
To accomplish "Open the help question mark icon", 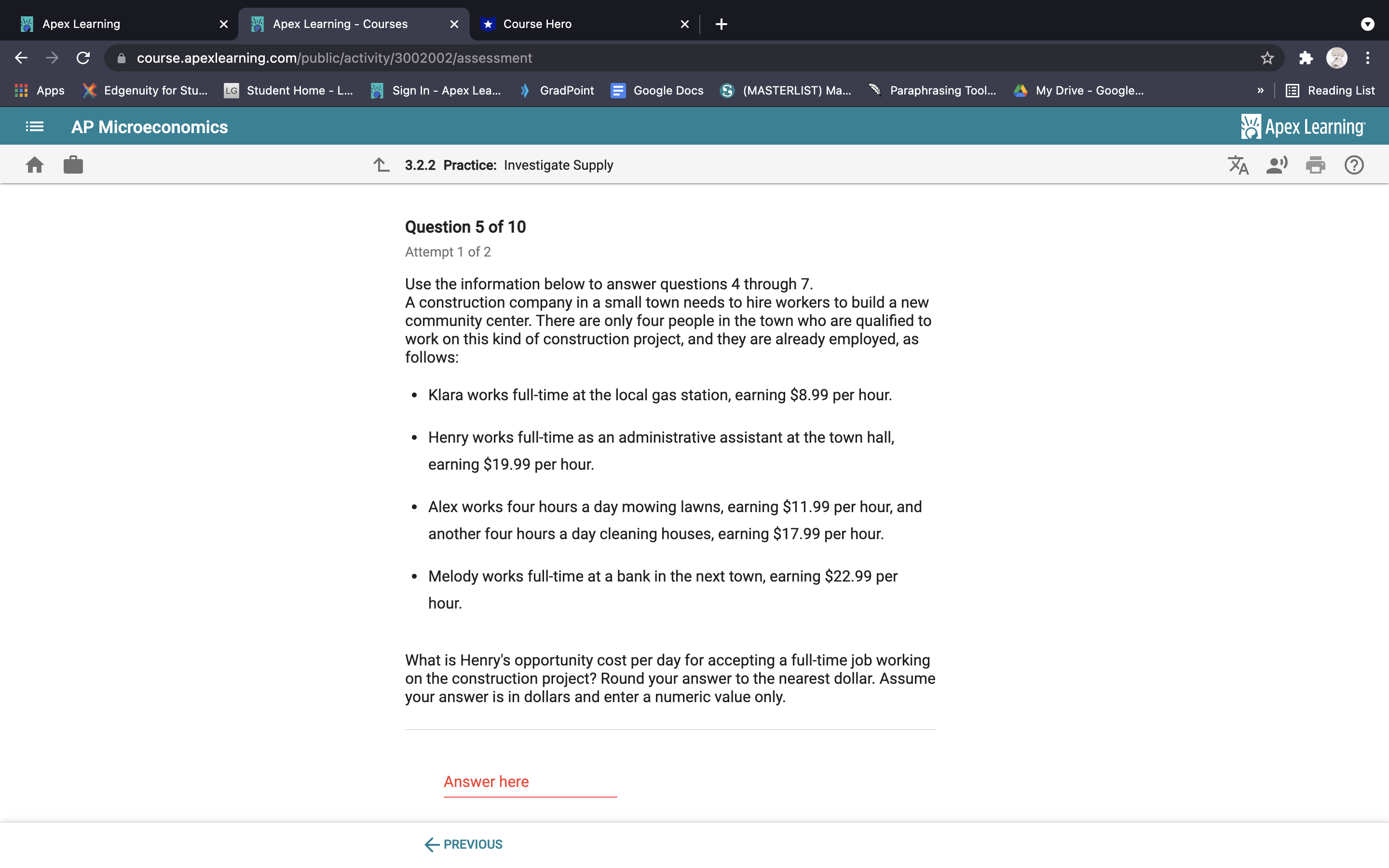I will [1353, 165].
